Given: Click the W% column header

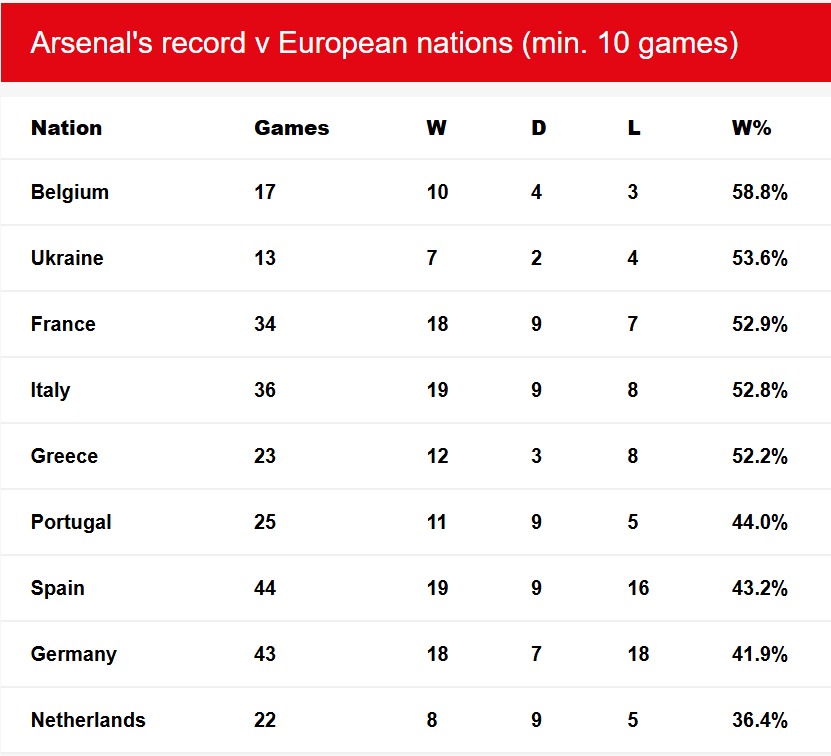Looking at the screenshot, I should tap(751, 128).
